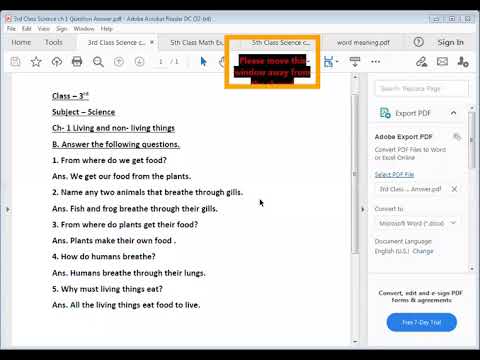The image size is (480, 360).
Task: Click the fill and sign pen icon
Action: click(x=421, y=62)
